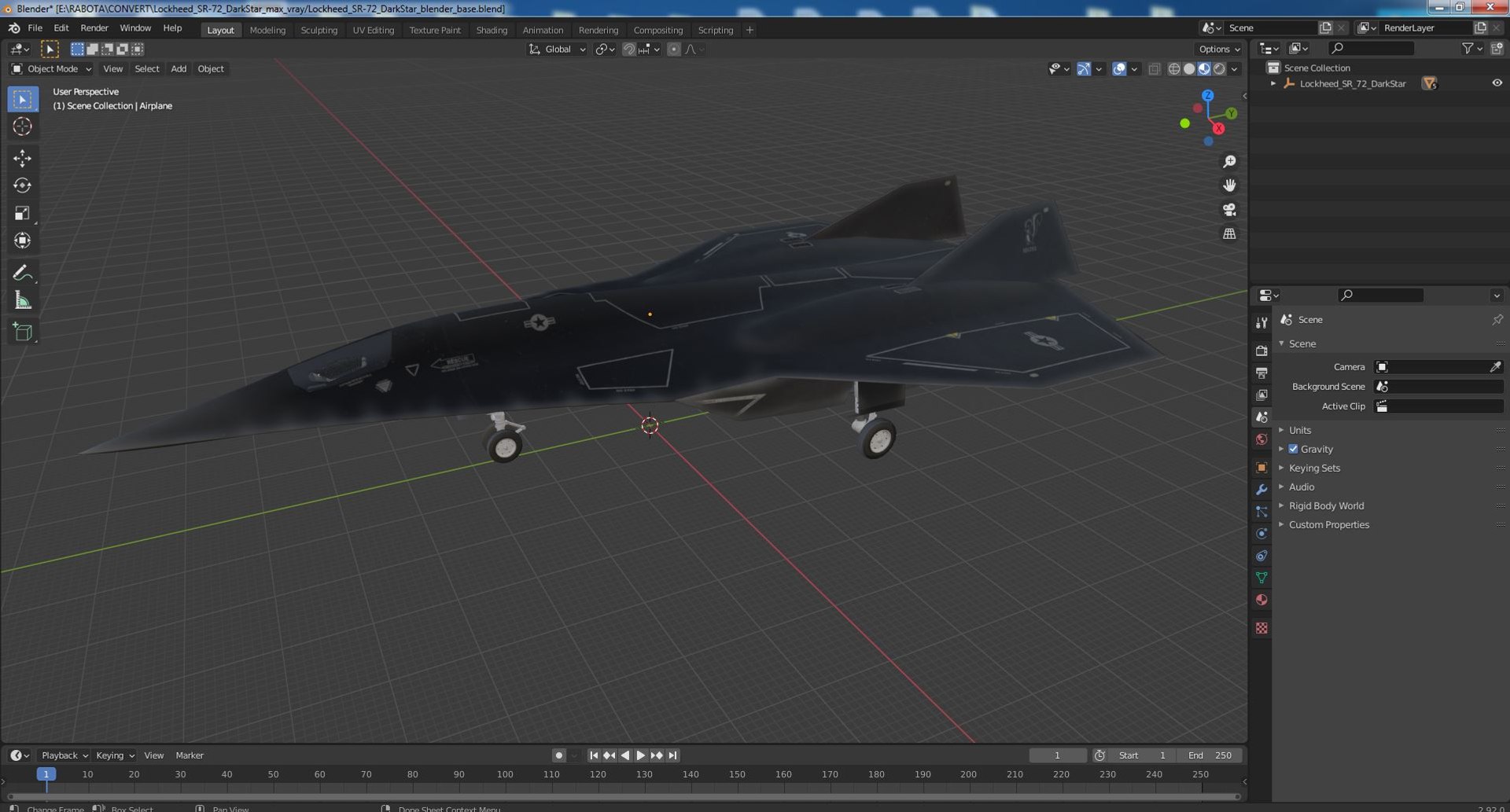The image size is (1510, 812).
Task: Click the viewport zoom magnifier icon
Action: [x=1229, y=161]
